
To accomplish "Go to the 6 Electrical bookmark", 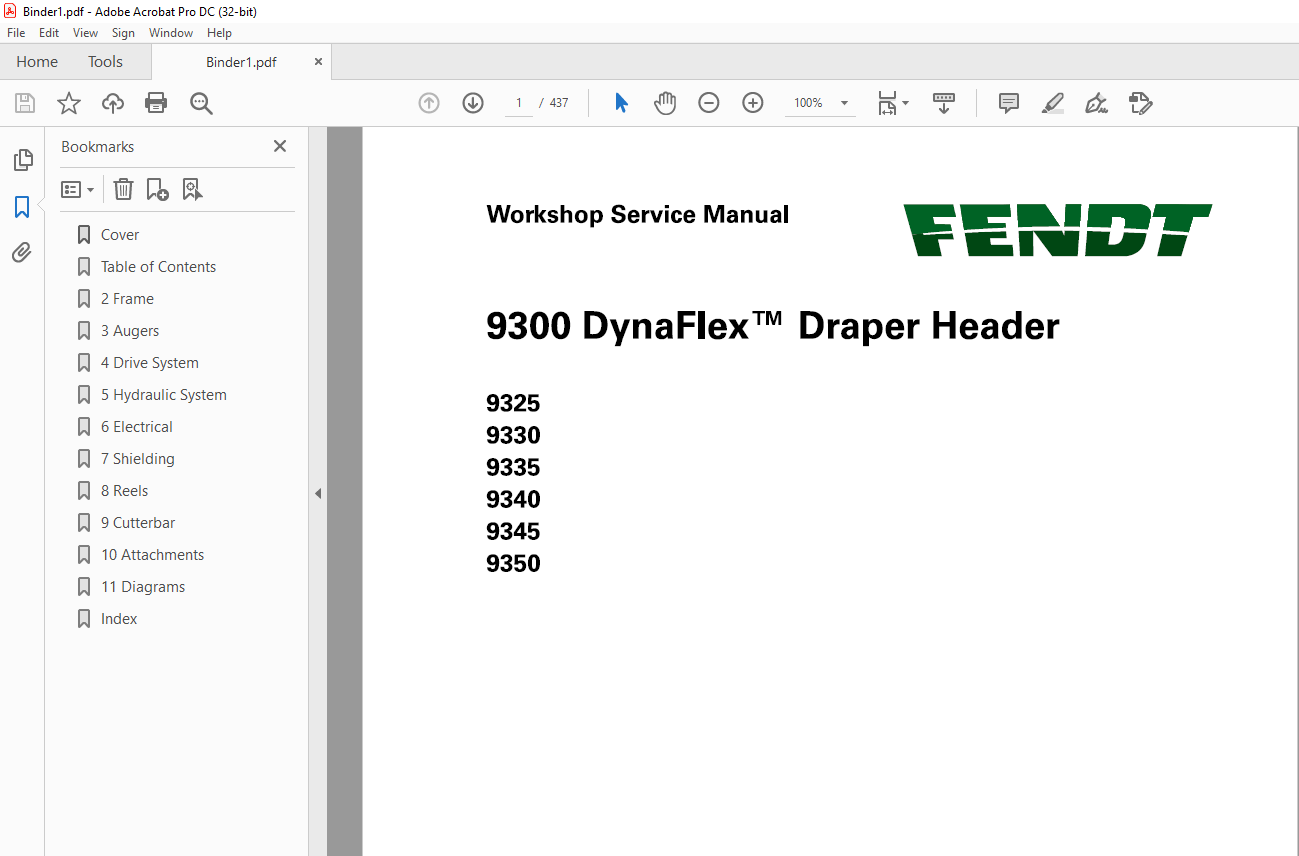I will [136, 427].
